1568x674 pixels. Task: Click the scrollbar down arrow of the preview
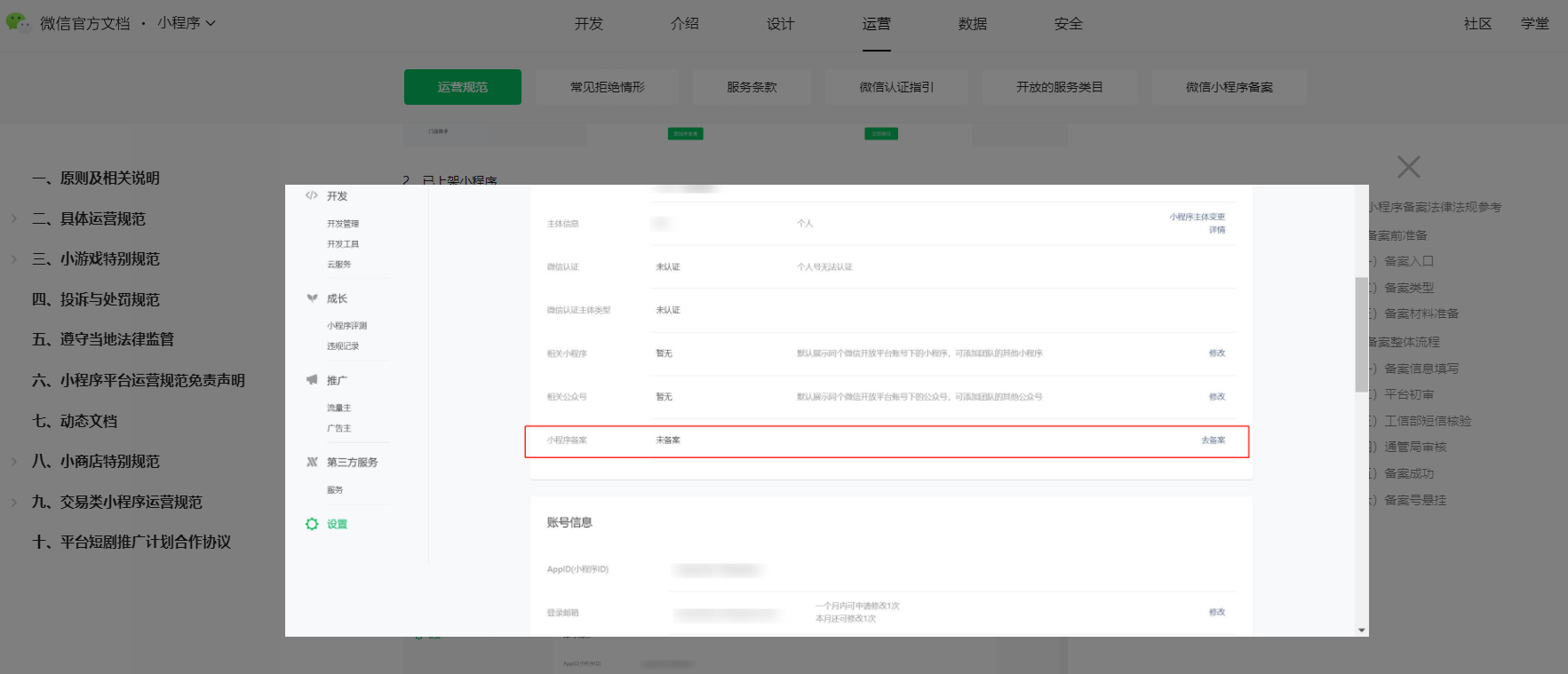pyautogui.click(x=1361, y=630)
